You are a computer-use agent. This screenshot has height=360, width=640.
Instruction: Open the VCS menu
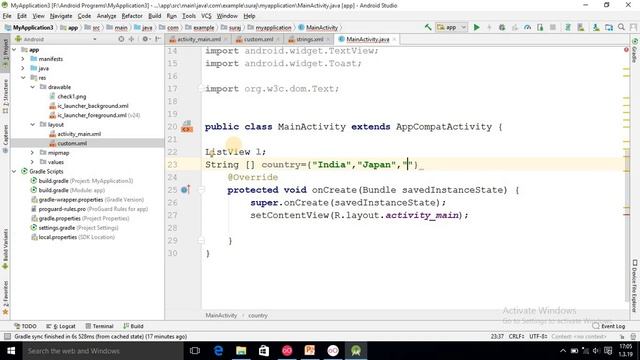[x=206, y=16]
